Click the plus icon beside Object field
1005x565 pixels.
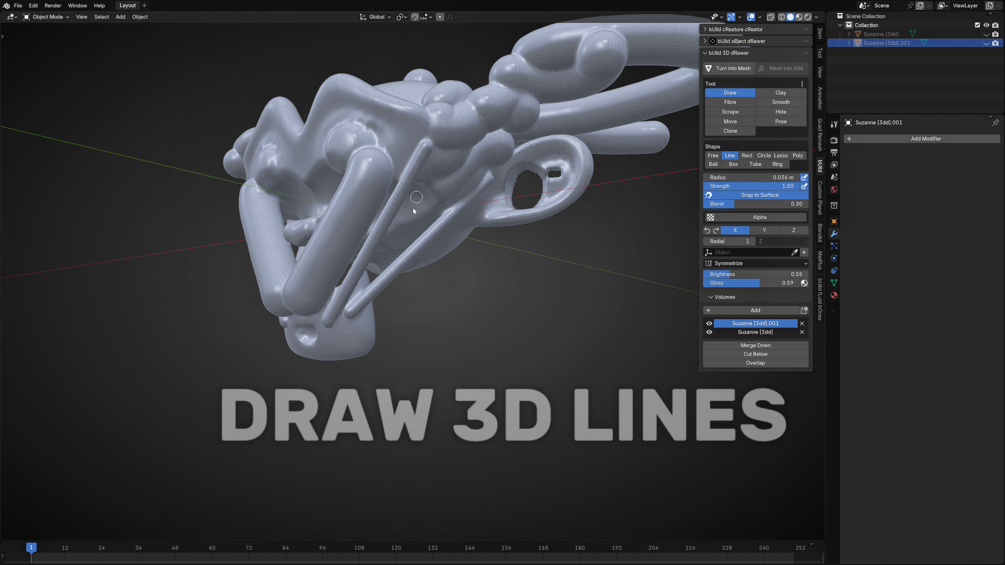[x=804, y=252]
